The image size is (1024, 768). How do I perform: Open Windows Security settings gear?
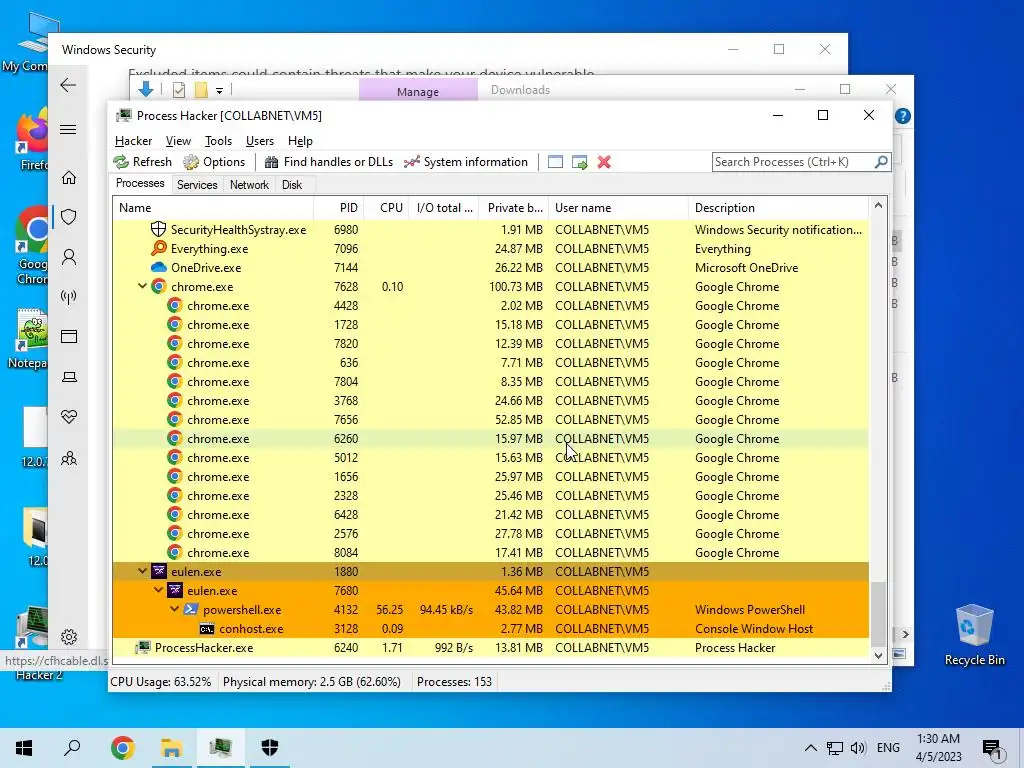[x=69, y=637]
